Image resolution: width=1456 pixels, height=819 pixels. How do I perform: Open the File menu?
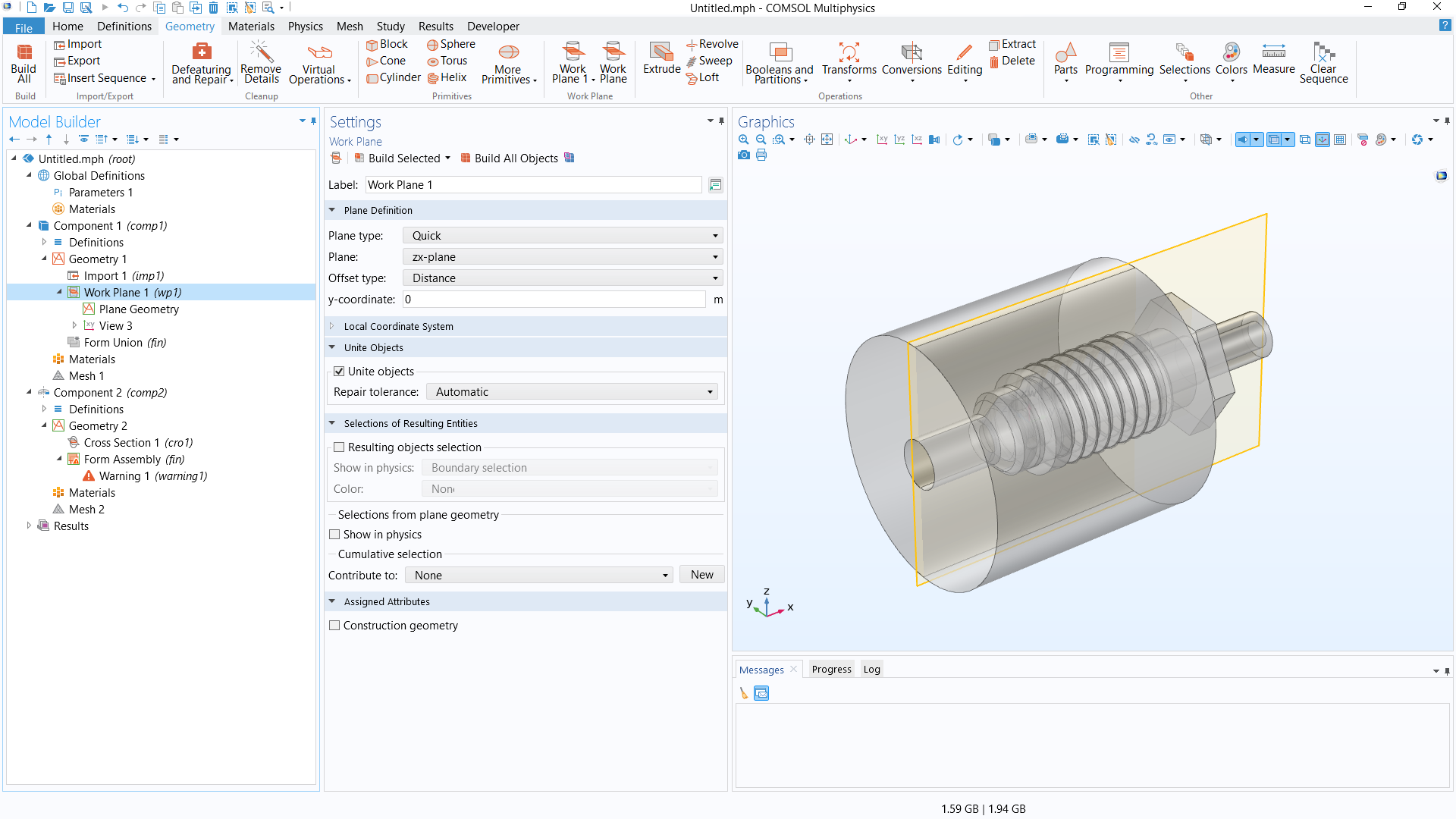24,27
